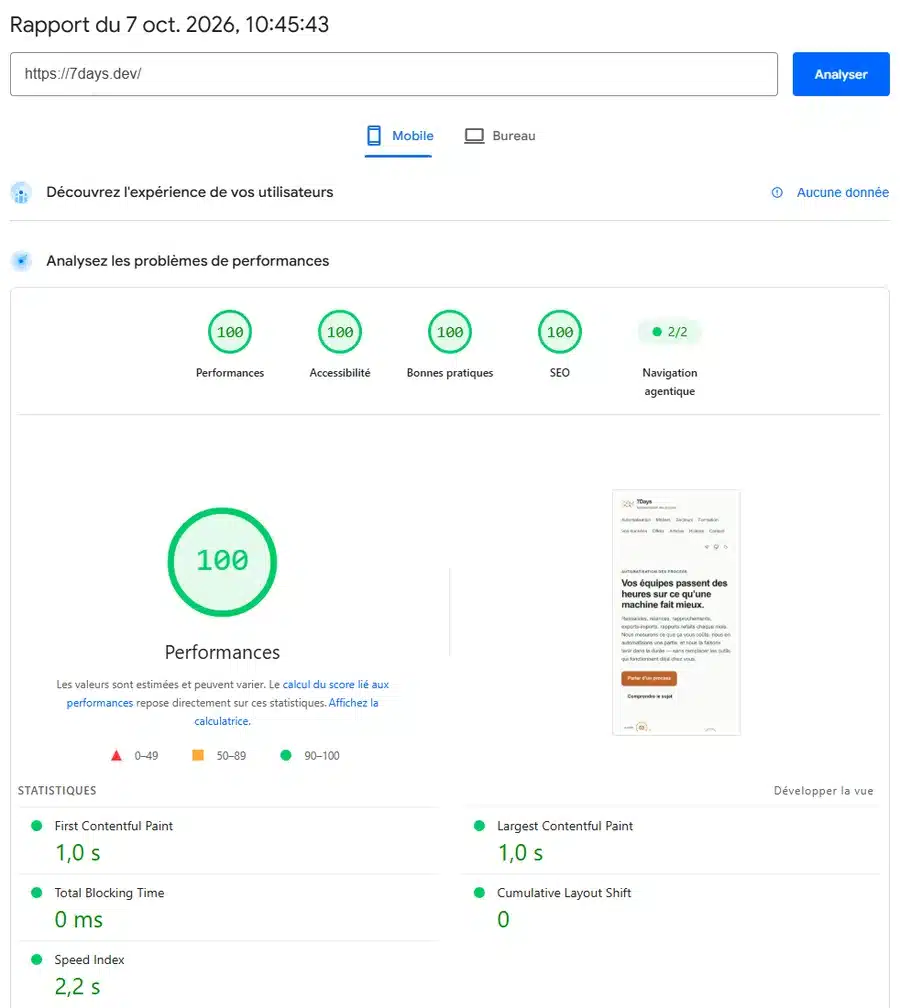Viewport: 900px width, 1008px height.
Task: Click the Performances label under first gauge
Action: [x=230, y=373]
